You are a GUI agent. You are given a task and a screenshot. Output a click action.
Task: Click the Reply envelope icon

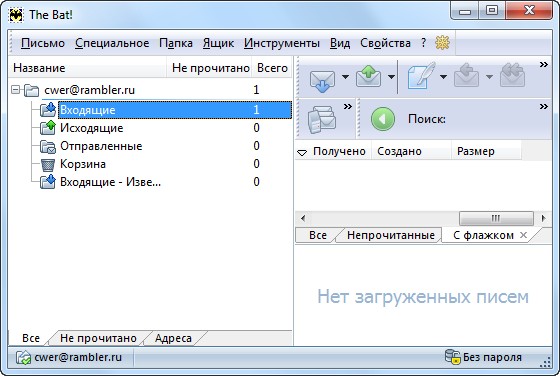click(466, 75)
